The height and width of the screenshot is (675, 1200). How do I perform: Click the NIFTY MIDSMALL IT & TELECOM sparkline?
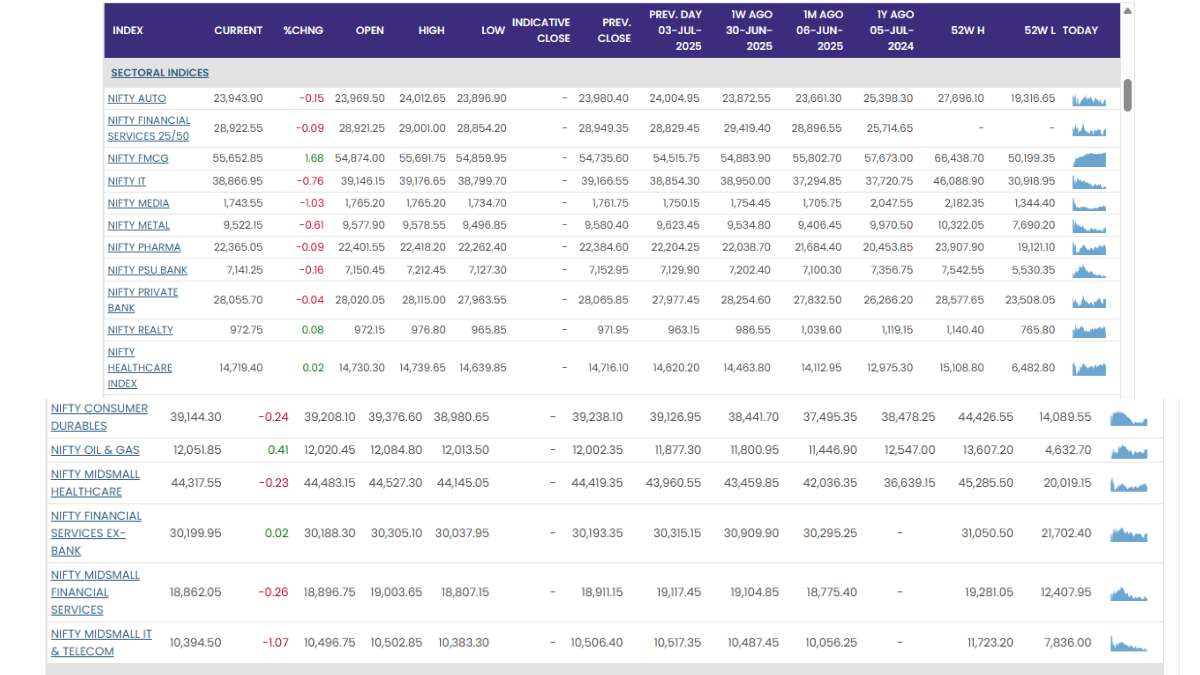1129,643
